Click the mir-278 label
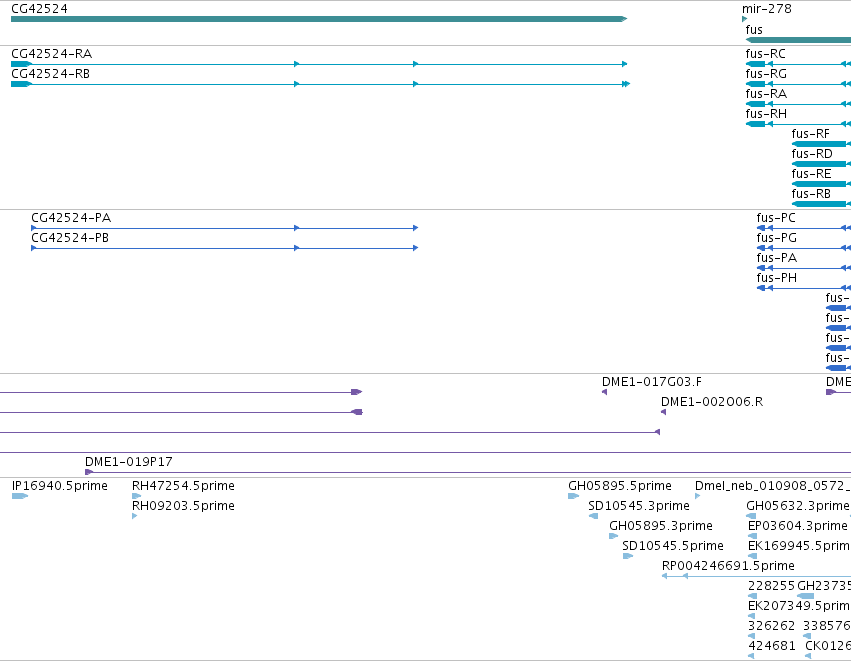Image resolution: width=851 pixels, height=661 pixels. point(766,9)
